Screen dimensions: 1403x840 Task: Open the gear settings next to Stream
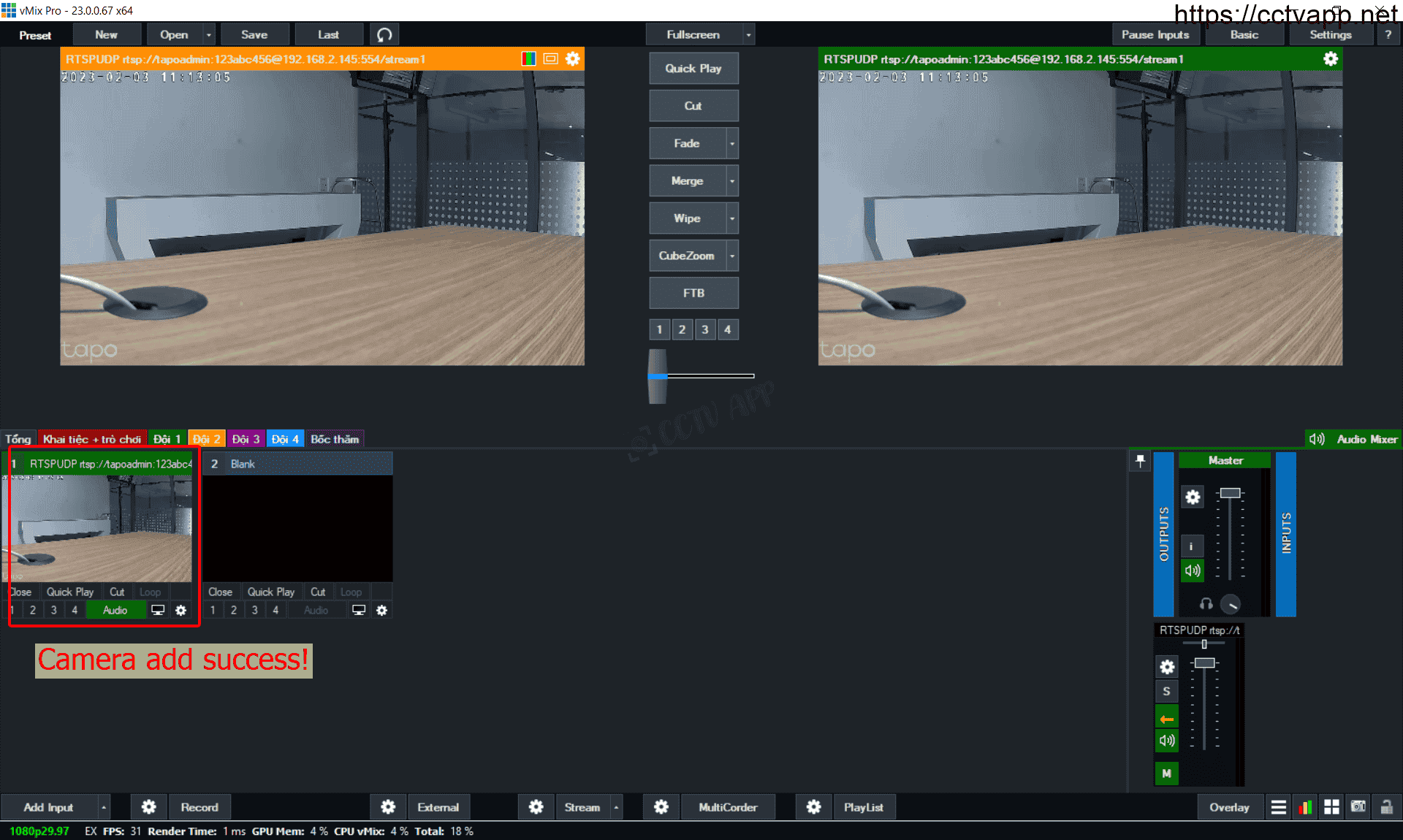coord(536,807)
